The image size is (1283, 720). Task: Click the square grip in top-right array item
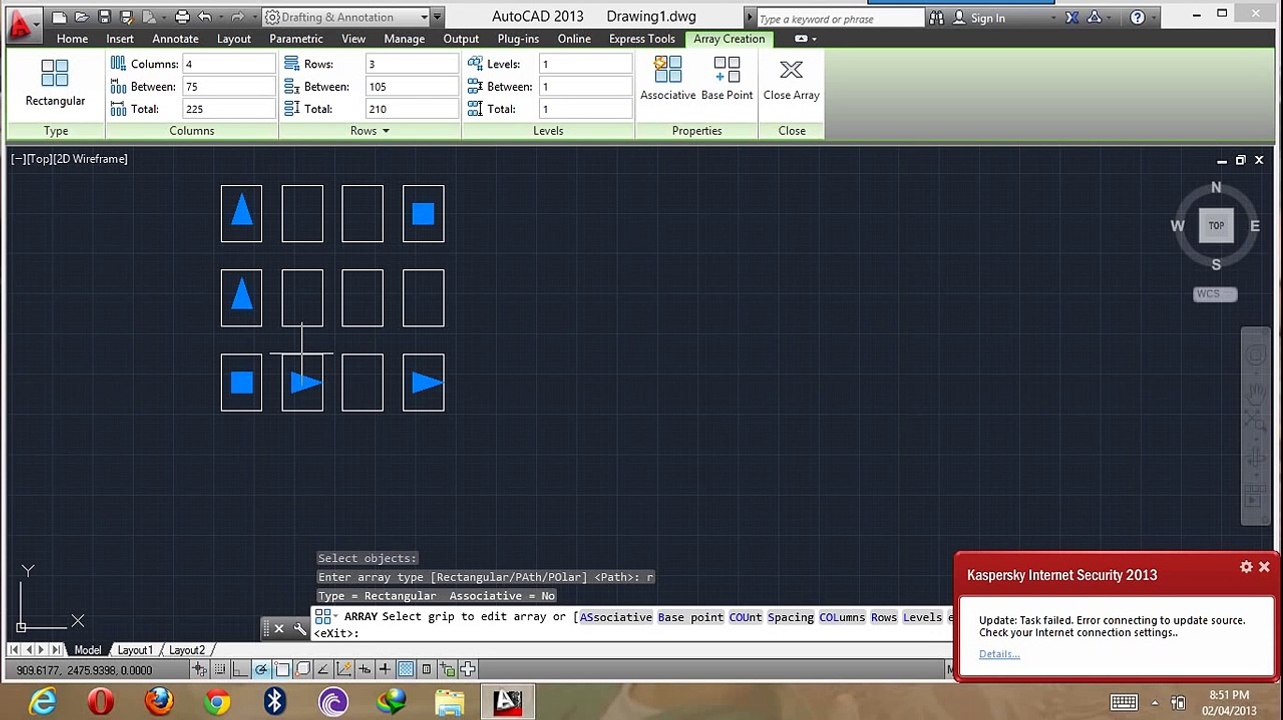423,213
